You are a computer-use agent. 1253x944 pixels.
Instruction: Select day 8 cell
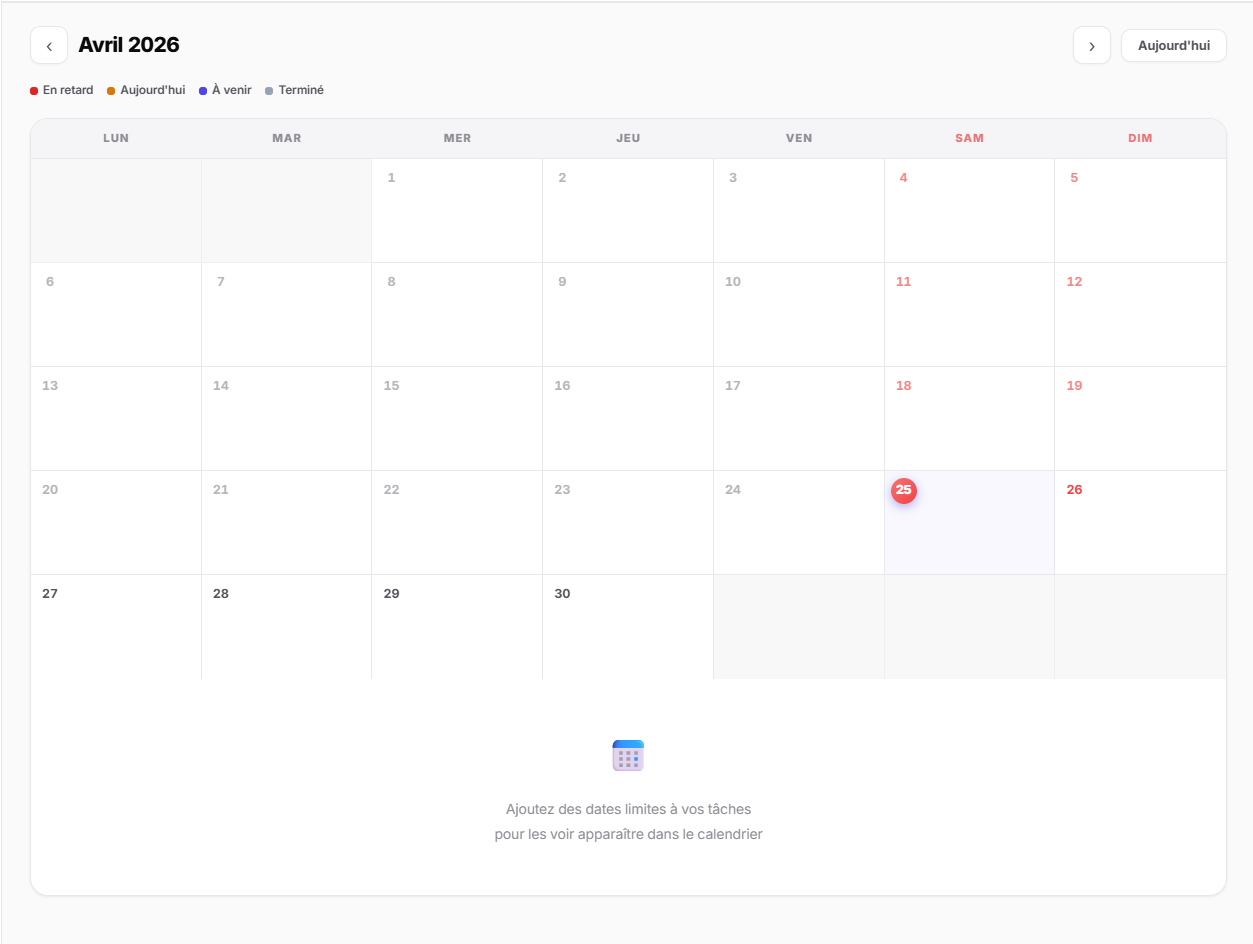[x=457, y=315]
